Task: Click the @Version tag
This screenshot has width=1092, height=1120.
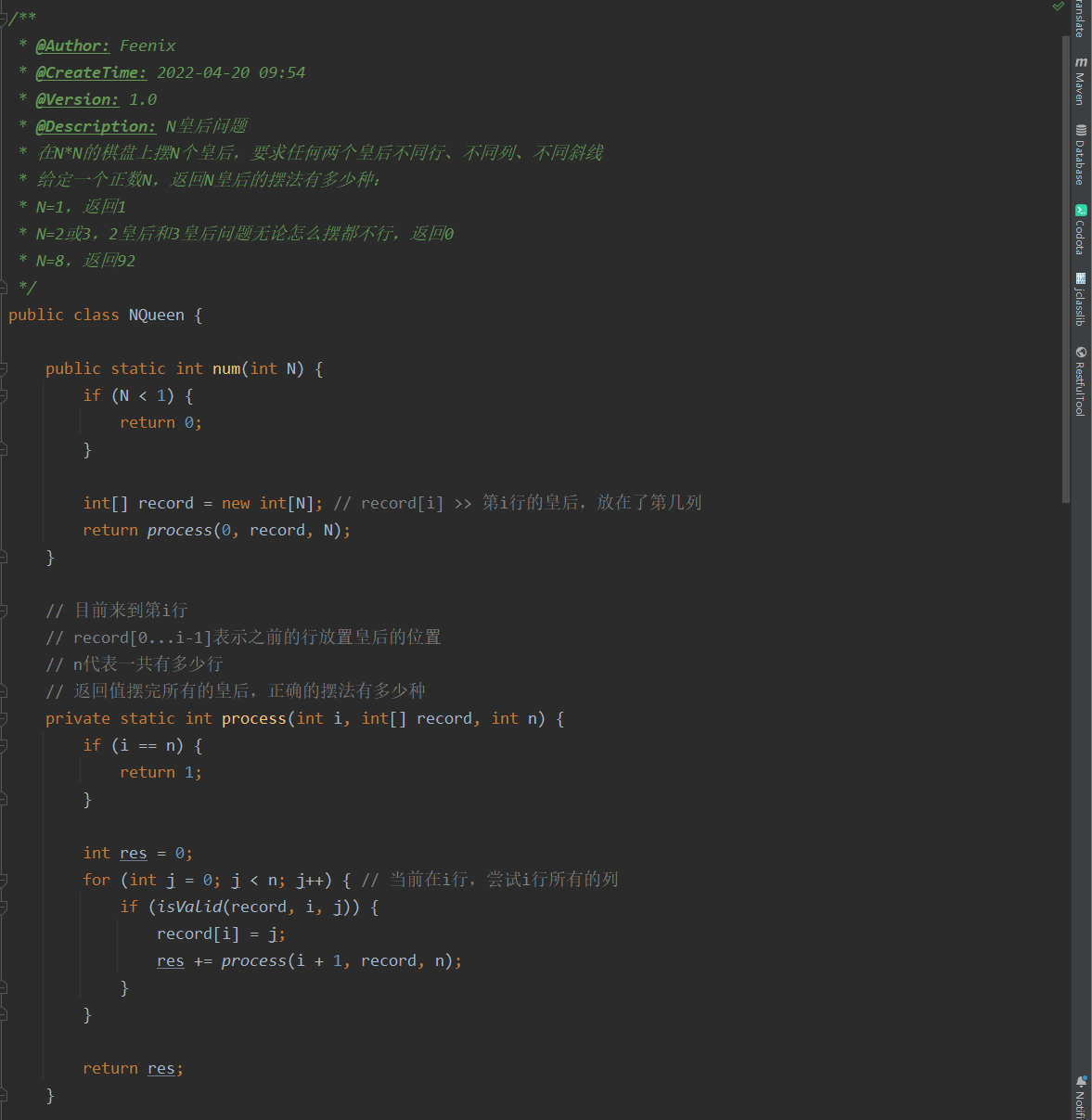Action: (x=77, y=99)
